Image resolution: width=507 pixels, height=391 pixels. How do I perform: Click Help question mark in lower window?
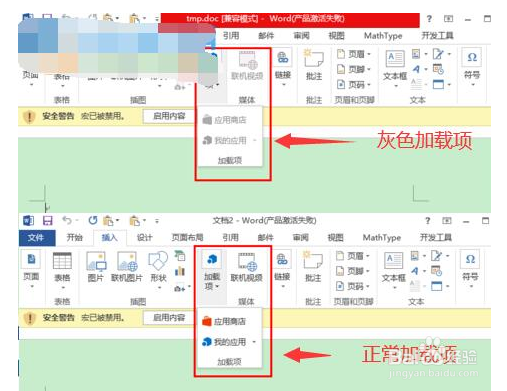tap(427, 220)
